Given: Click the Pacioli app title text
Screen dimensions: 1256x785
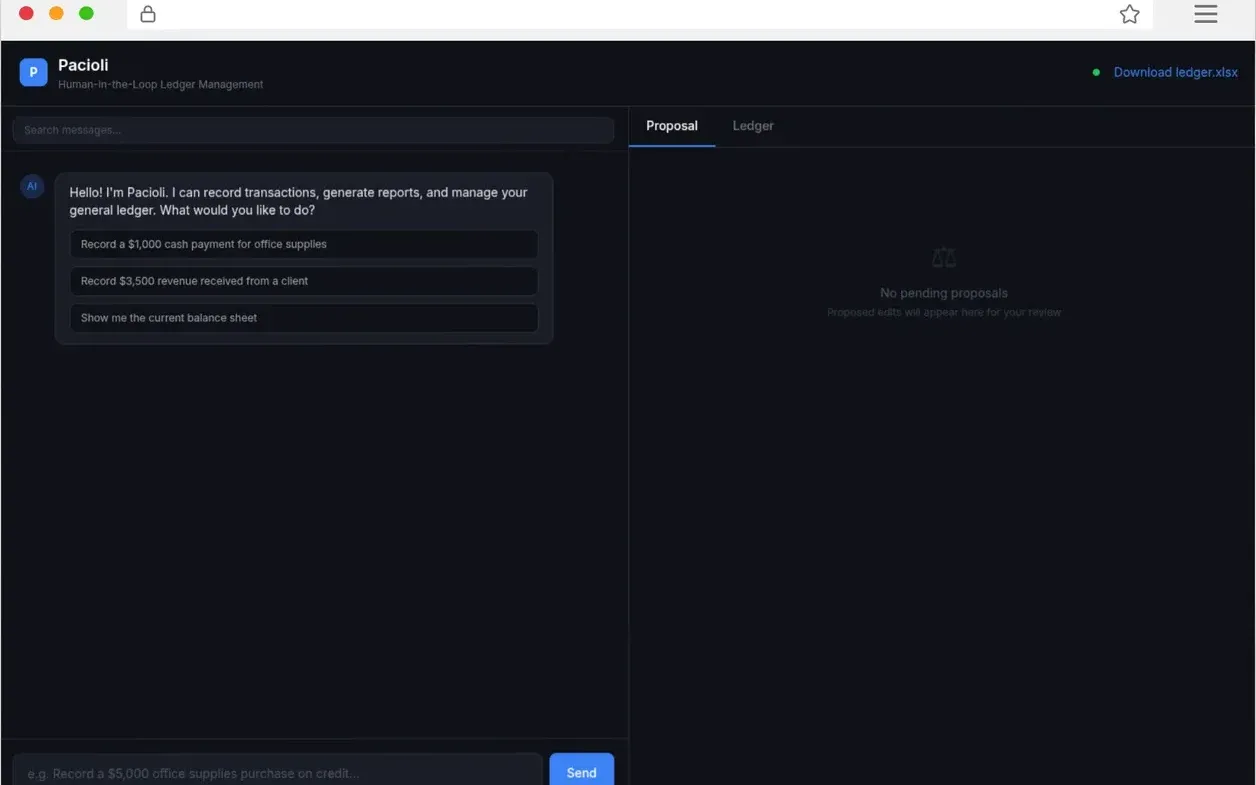Looking at the screenshot, I should point(83,65).
